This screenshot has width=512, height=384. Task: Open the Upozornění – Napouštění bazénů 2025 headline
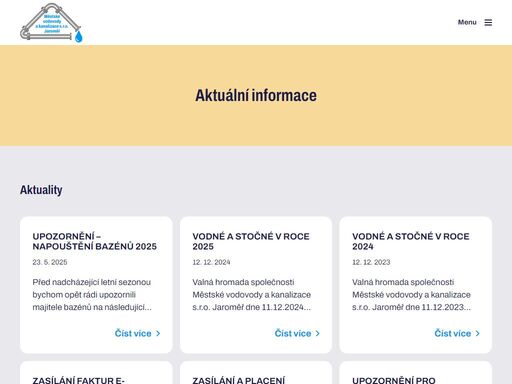coord(95,241)
